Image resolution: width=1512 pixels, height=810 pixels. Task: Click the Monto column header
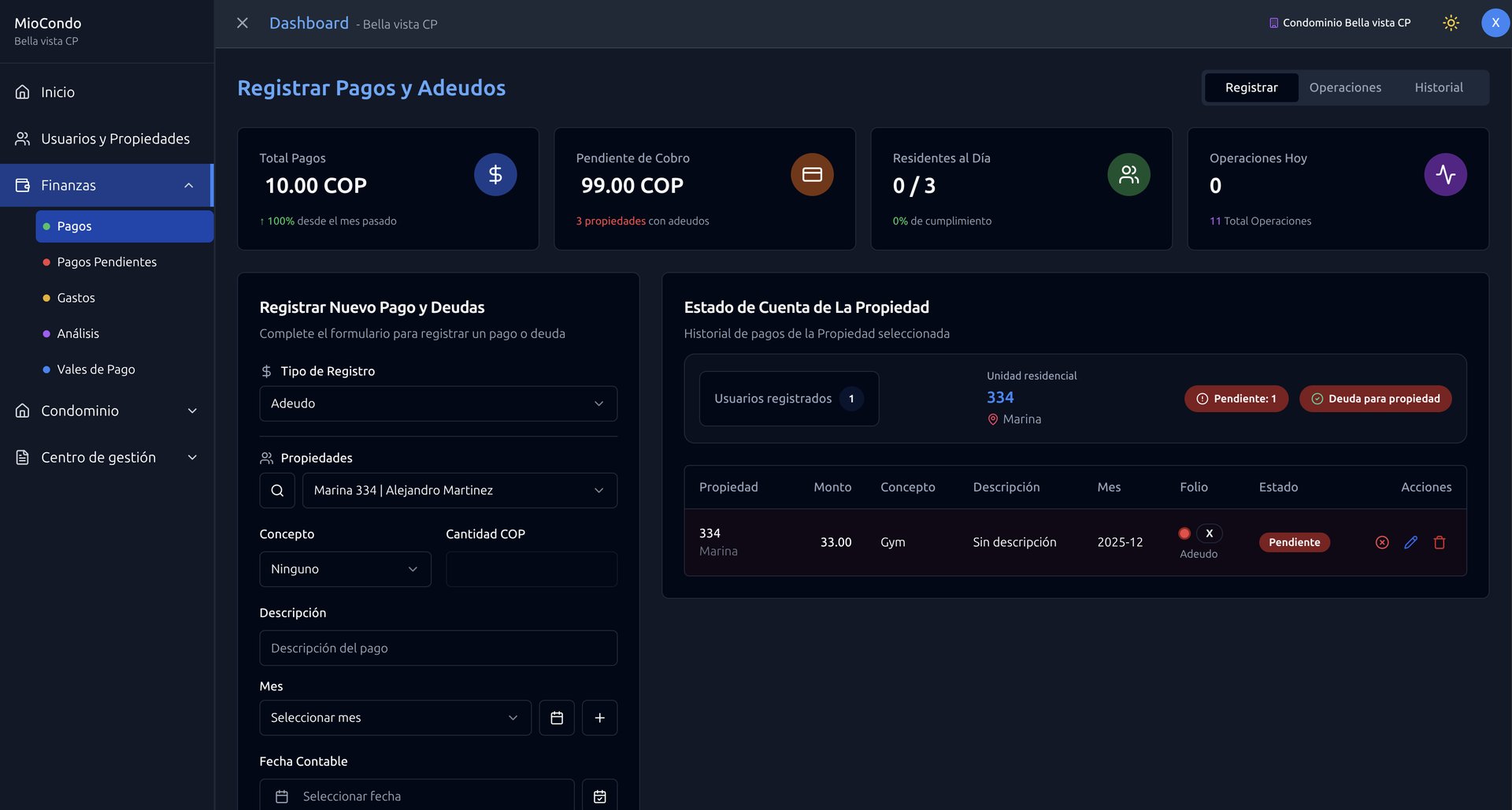click(x=832, y=487)
